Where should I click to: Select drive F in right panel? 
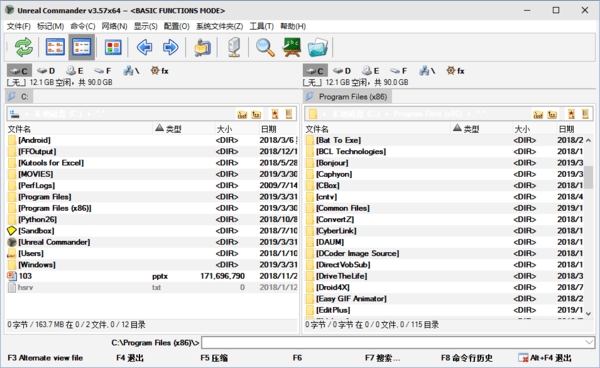[399, 71]
